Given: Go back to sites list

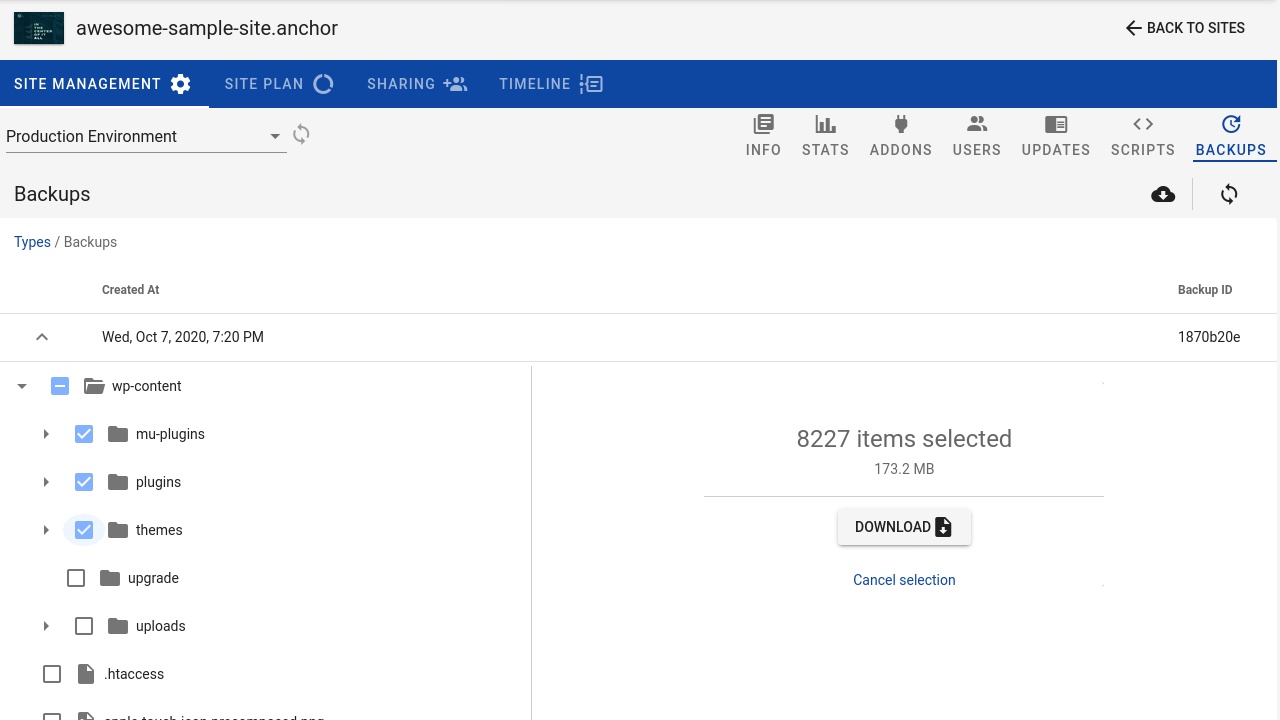Looking at the screenshot, I should (x=1185, y=28).
